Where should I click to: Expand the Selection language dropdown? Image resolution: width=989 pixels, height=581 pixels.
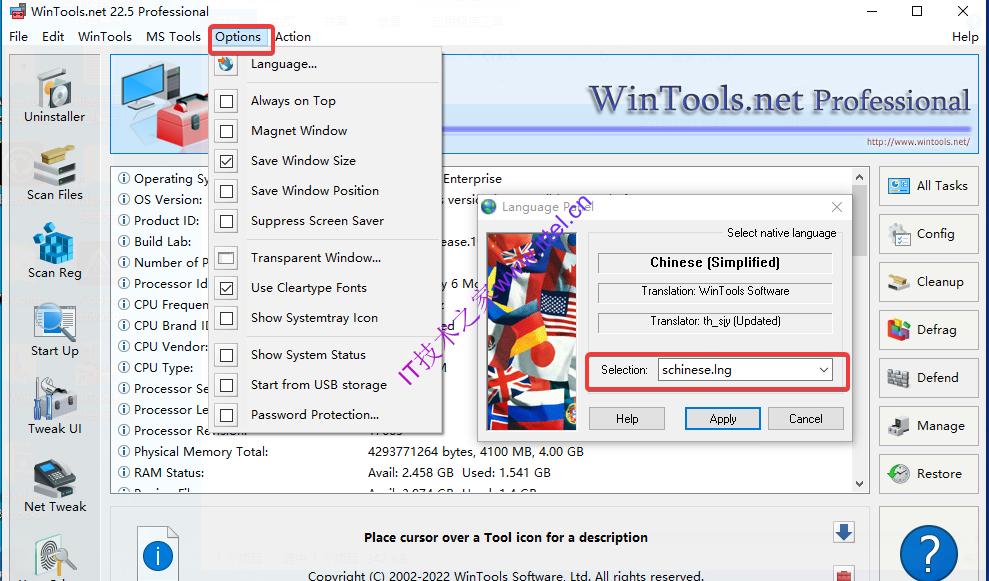click(823, 370)
